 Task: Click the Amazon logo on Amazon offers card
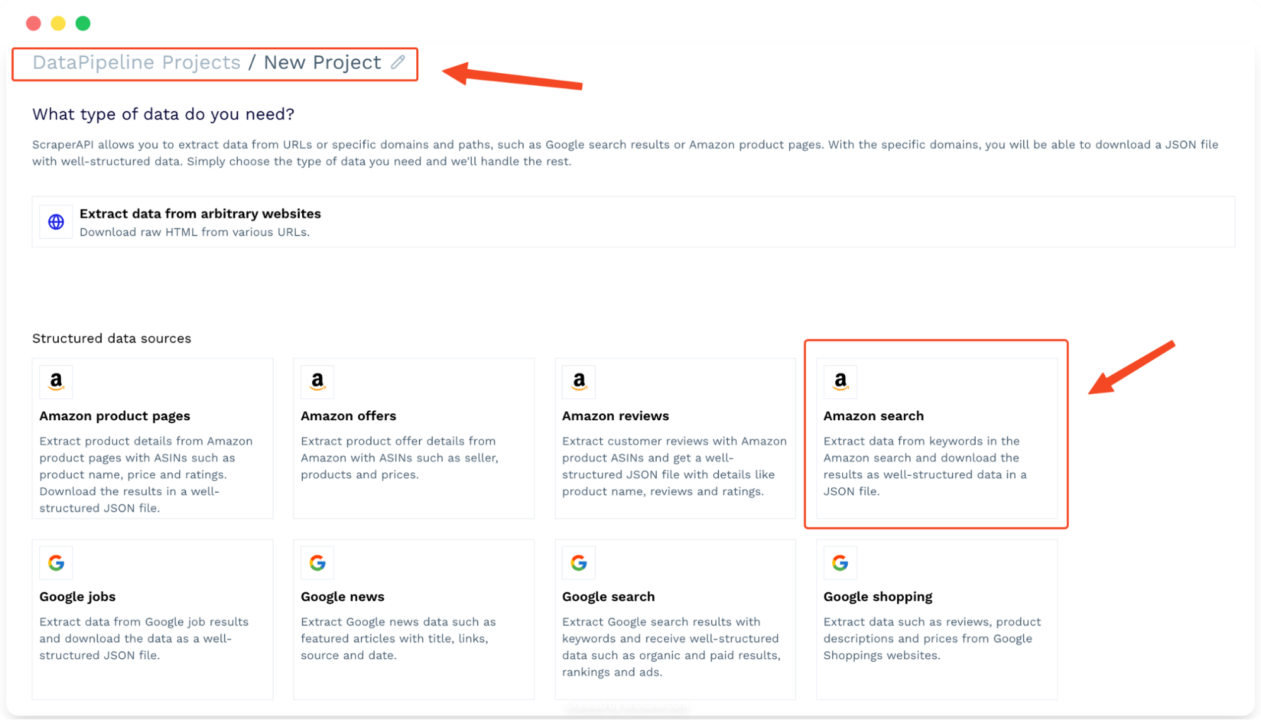[x=317, y=381]
